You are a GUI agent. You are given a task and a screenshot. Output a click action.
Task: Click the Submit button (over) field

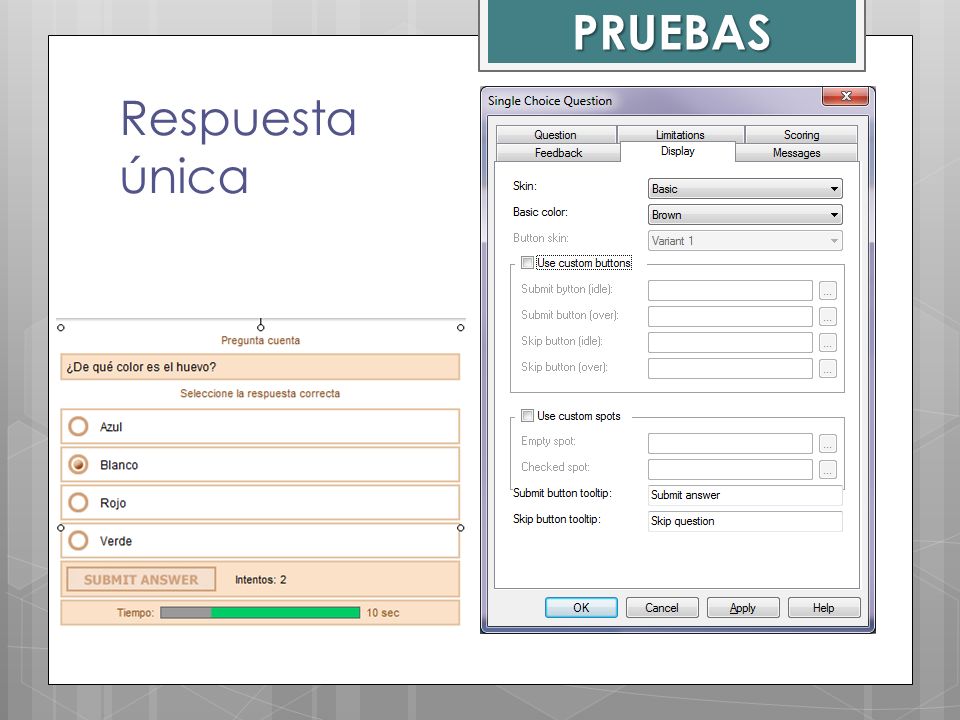pos(730,317)
